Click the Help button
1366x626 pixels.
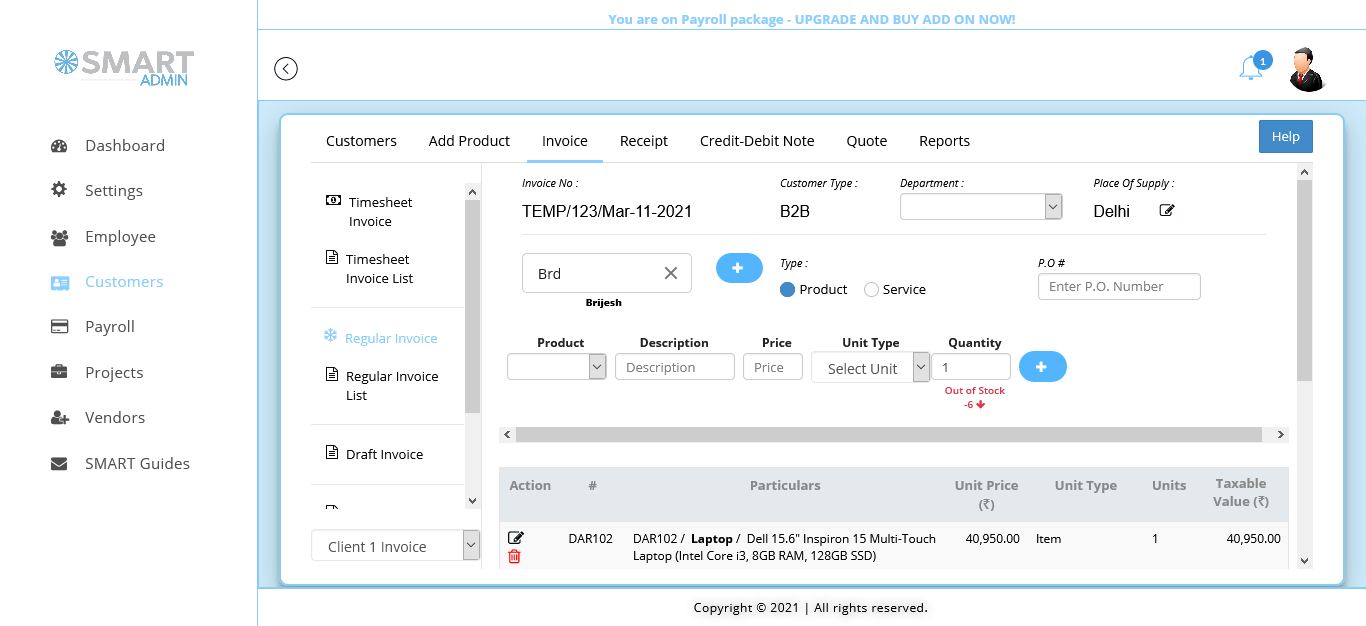click(x=1285, y=137)
